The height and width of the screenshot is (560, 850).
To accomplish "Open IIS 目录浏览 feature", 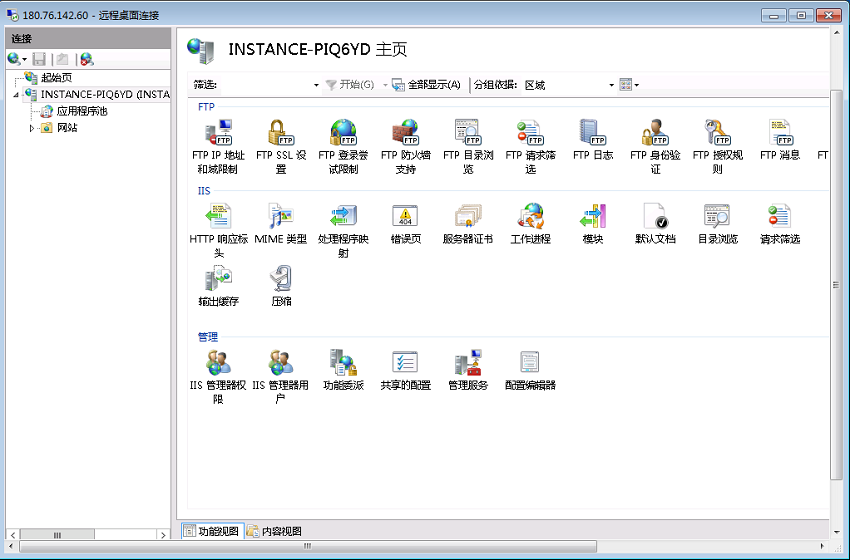I will 717,224.
